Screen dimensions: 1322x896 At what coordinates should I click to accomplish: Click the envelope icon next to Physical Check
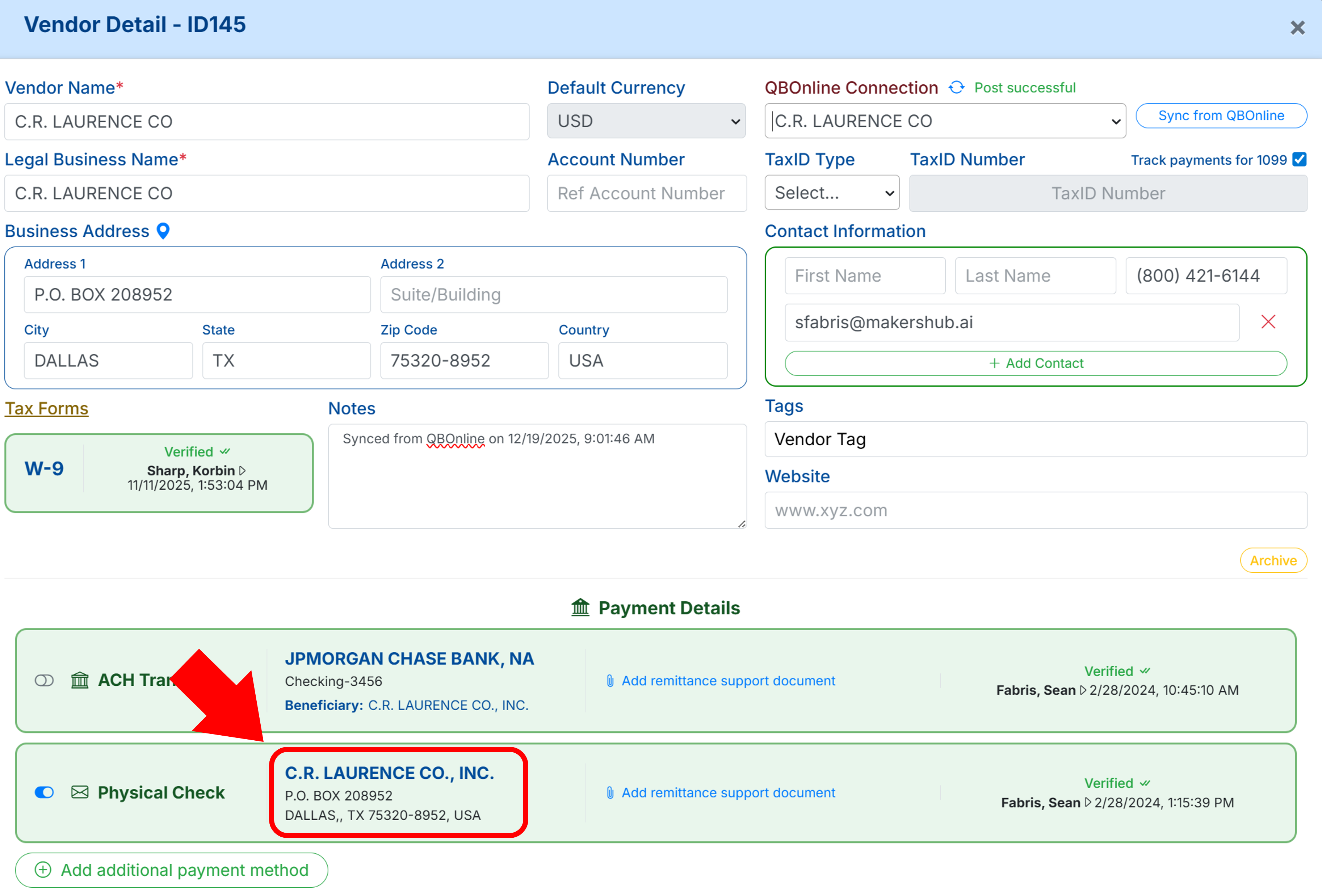(80, 792)
